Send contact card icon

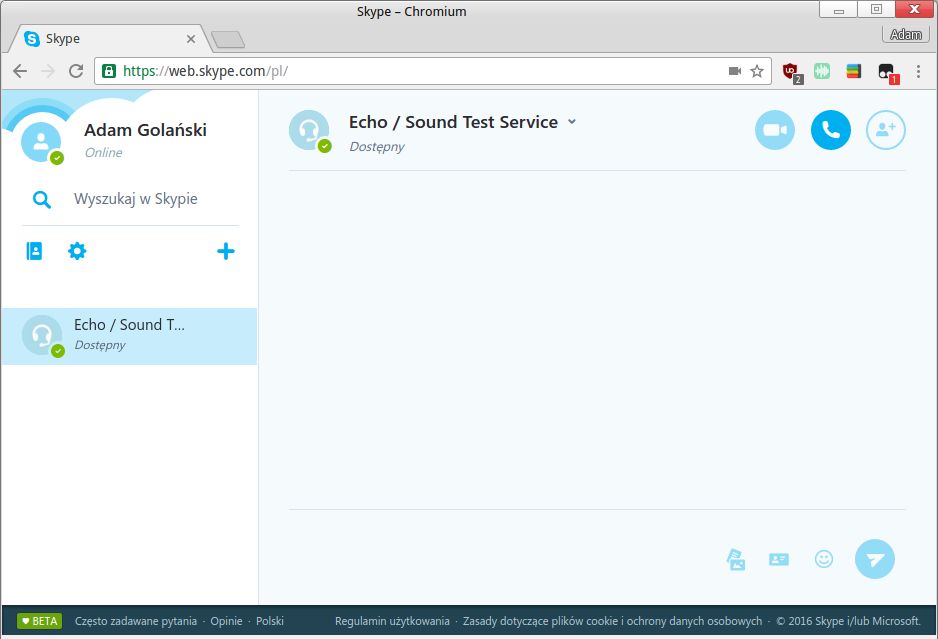click(779, 559)
